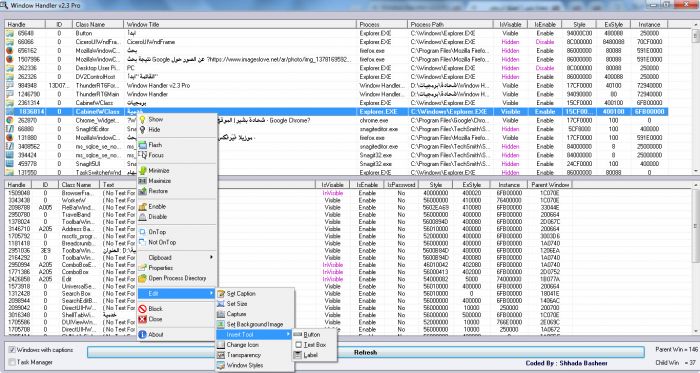Click the firefox icon on handle 656162 row
The height and width of the screenshot is (373, 700).
click(x=10, y=51)
